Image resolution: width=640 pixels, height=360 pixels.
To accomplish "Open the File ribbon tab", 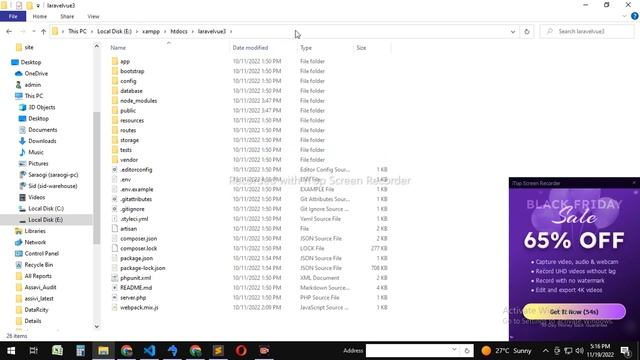I will (x=13, y=16).
